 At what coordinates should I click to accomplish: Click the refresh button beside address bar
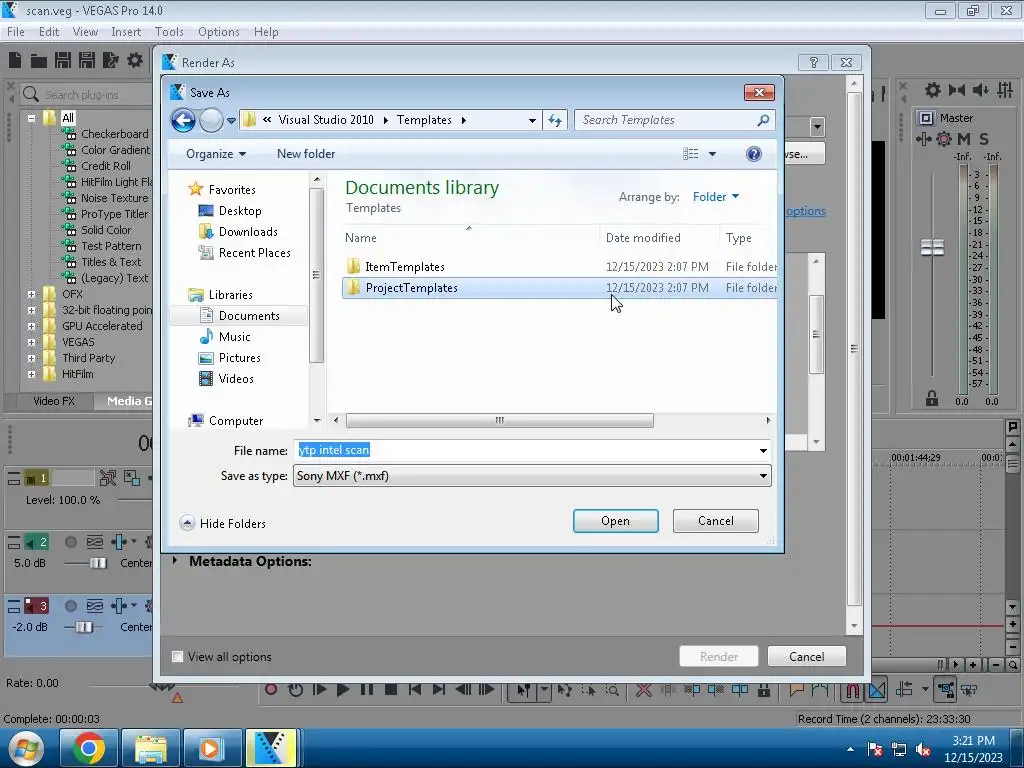(554, 120)
